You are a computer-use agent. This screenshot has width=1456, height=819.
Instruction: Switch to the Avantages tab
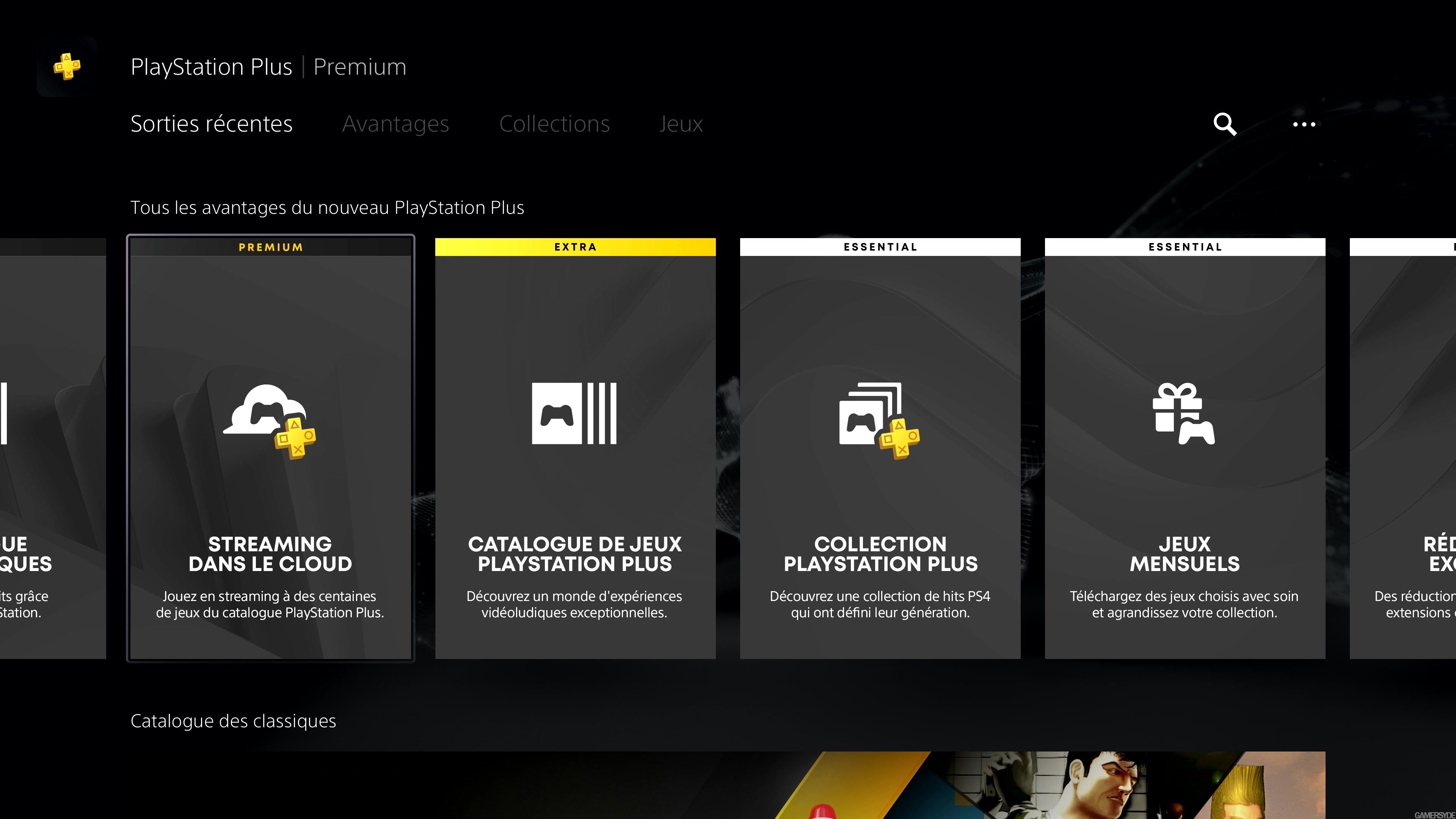395,124
